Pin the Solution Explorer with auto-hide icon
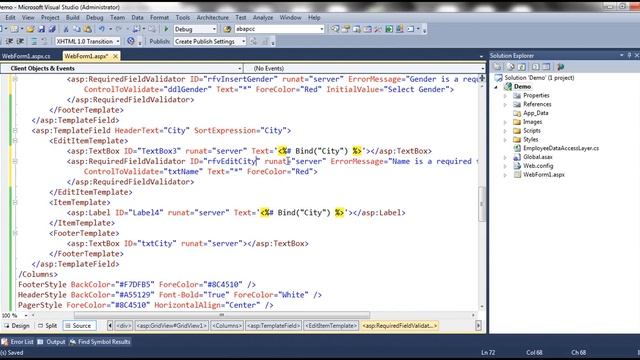Screen dimensions: 640x360 click(x=629, y=55)
